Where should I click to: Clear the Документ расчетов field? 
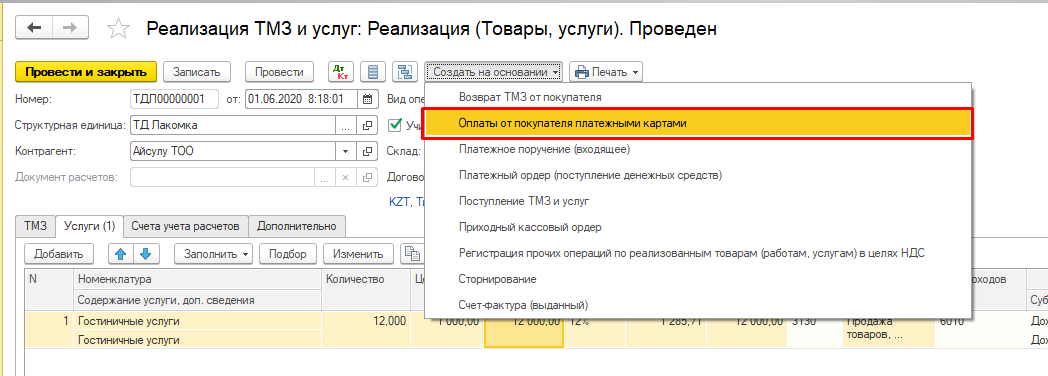pos(345,177)
